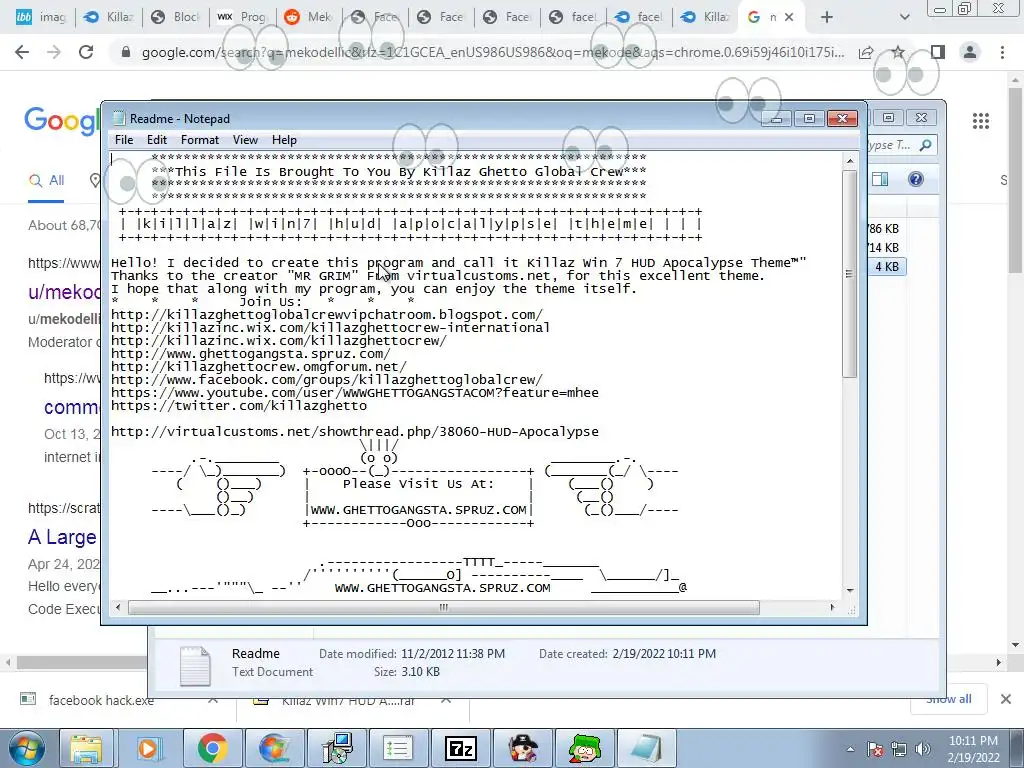Toggle Explorer preview pane icon
This screenshot has width=1024, height=768.
[x=880, y=179]
